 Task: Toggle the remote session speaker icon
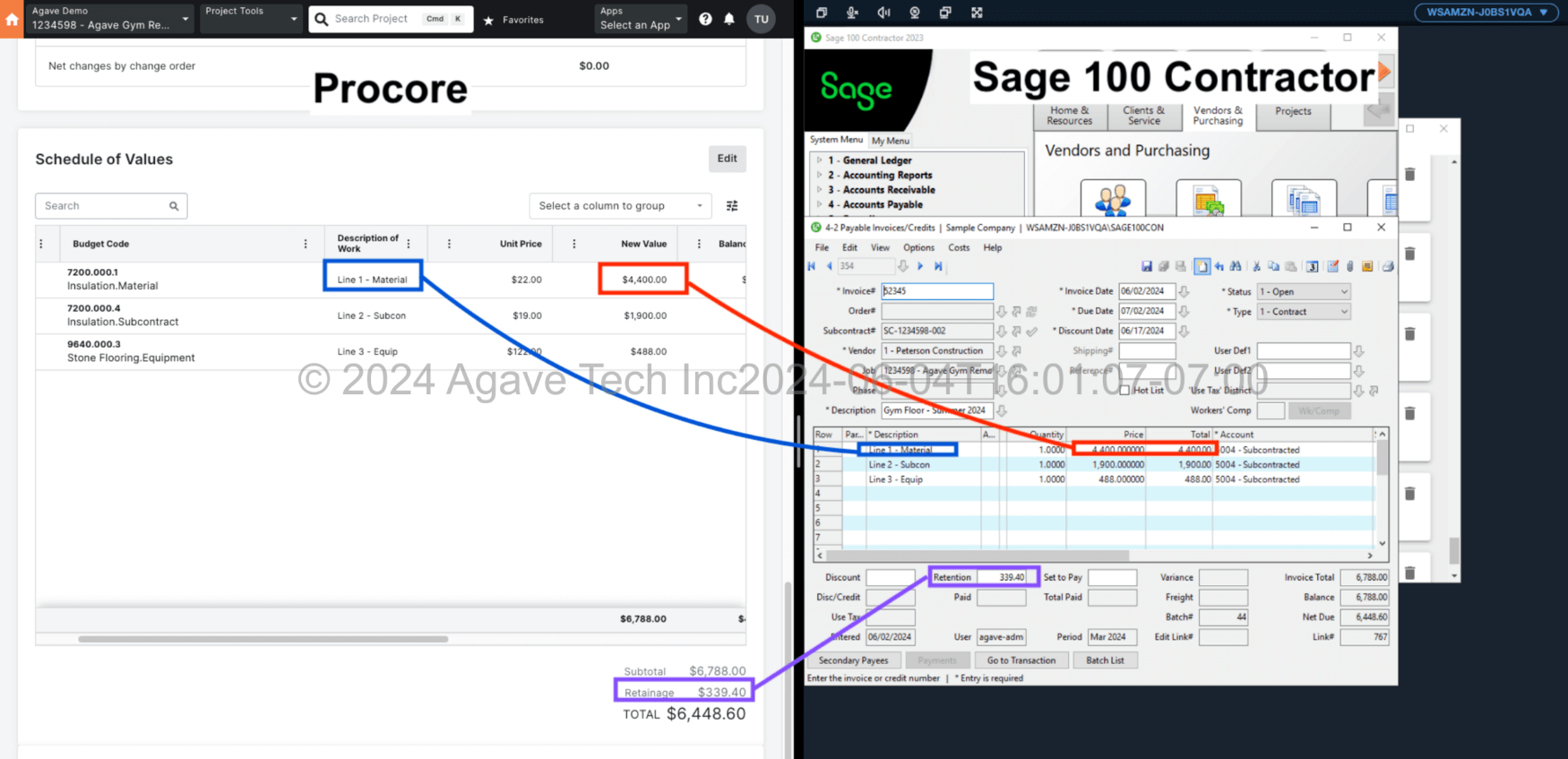point(883,13)
